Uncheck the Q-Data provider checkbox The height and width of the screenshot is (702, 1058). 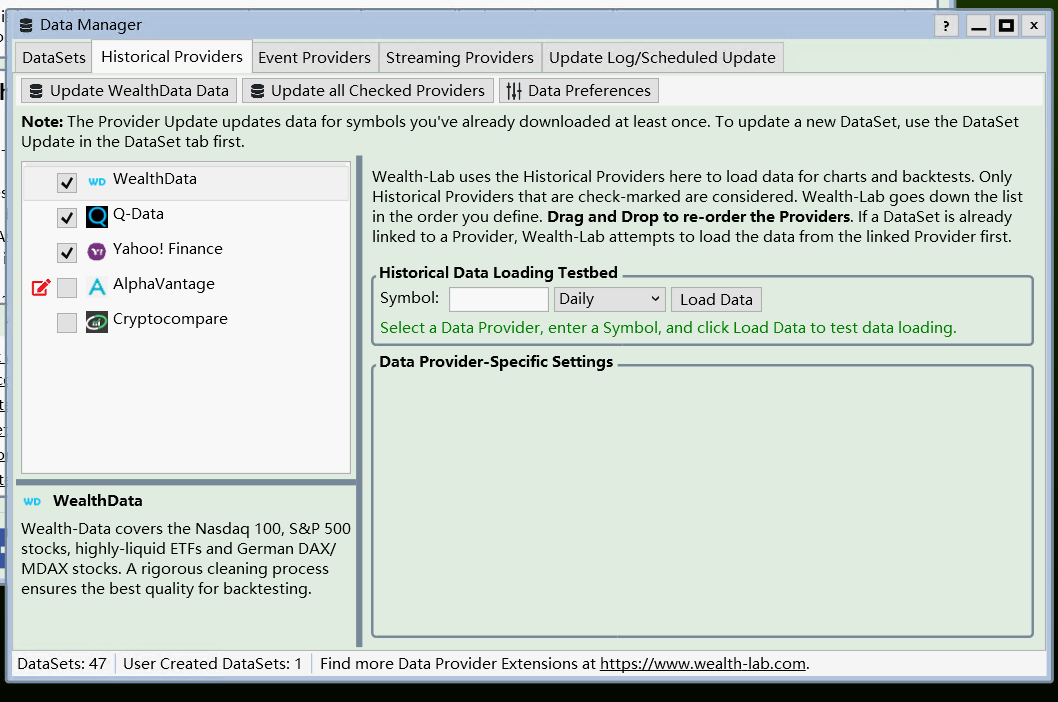pyautogui.click(x=66, y=218)
